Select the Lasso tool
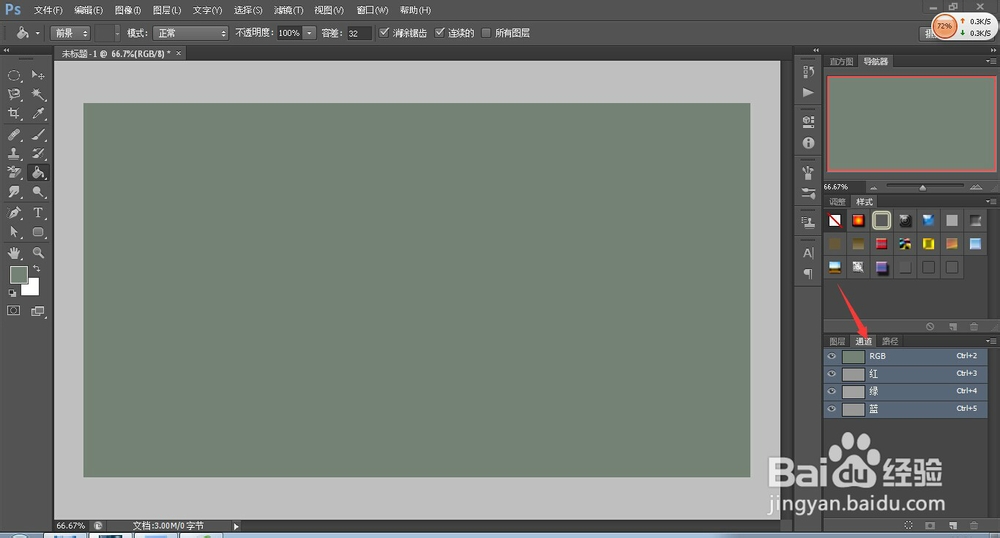Image resolution: width=1000 pixels, height=538 pixels. coord(14,94)
